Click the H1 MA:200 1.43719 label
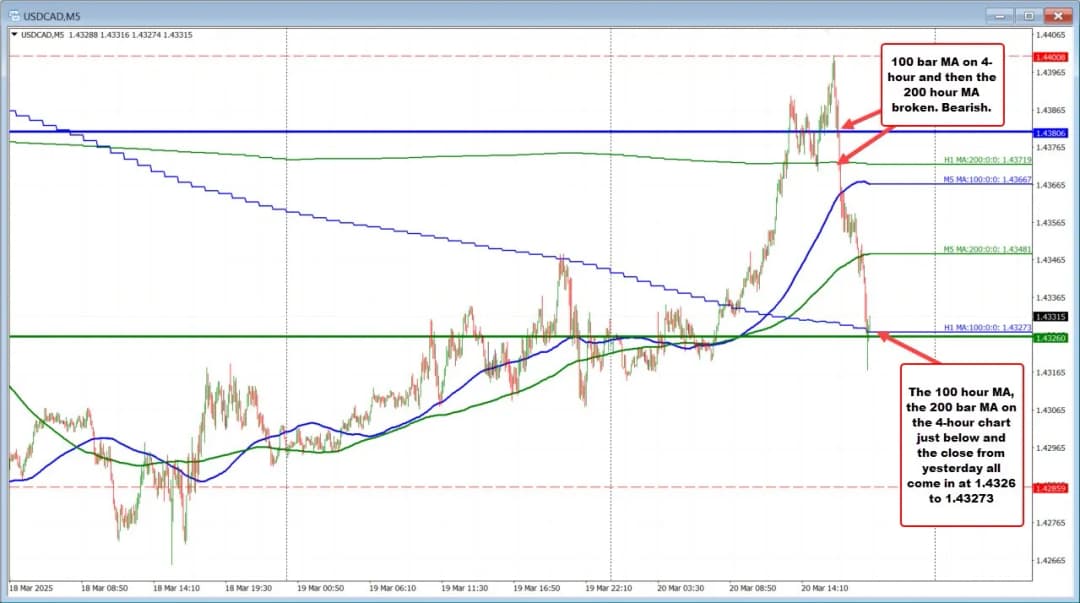The height and width of the screenshot is (603, 1080). pos(985,160)
